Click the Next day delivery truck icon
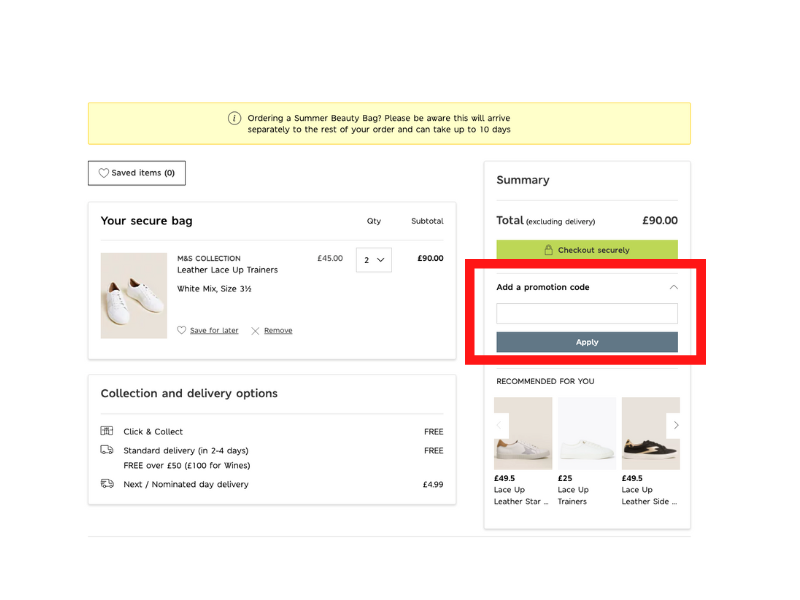 [x=107, y=484]
